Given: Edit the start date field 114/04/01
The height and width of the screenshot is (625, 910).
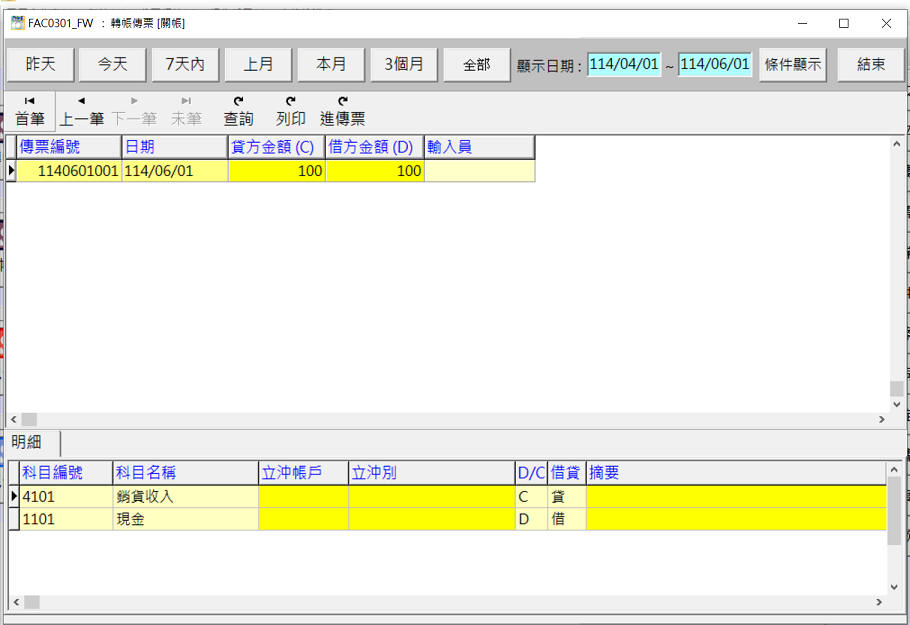Looking at the screenshot, I should tap(624, 64).
